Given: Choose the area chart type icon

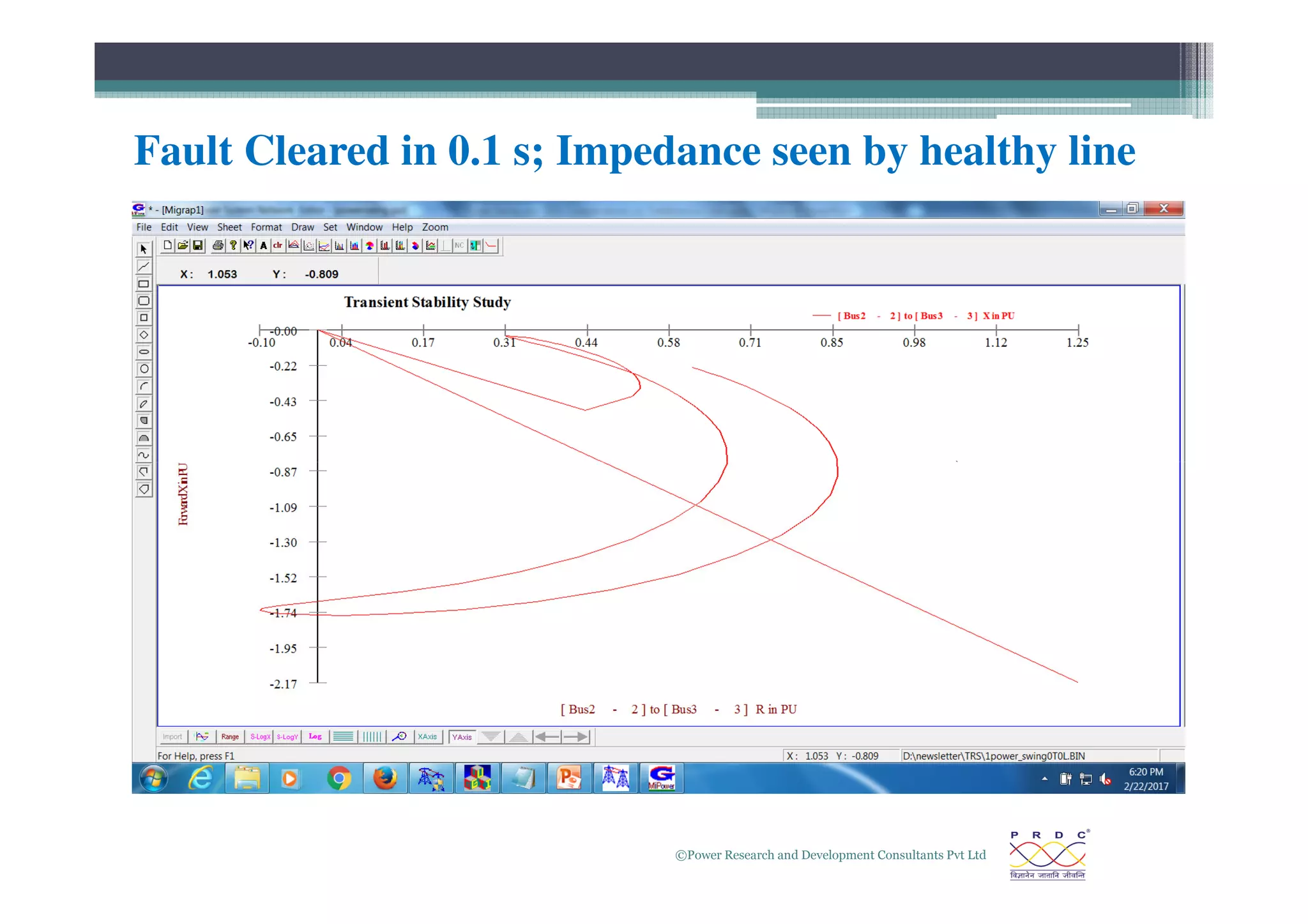Looking at the screenshot, I should (294, 246).
